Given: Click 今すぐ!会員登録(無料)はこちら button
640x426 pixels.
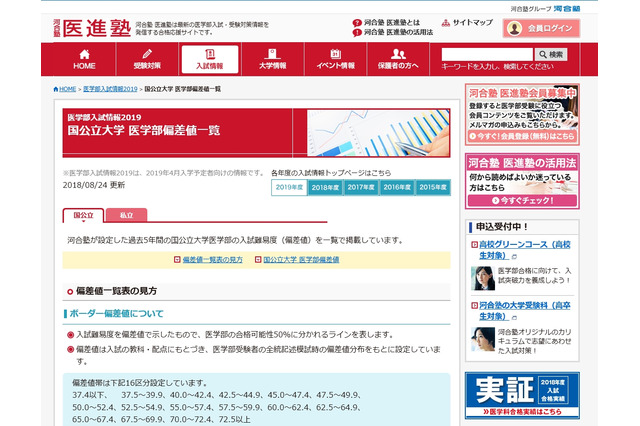Looking at the screenshot, I should (522, 136).
